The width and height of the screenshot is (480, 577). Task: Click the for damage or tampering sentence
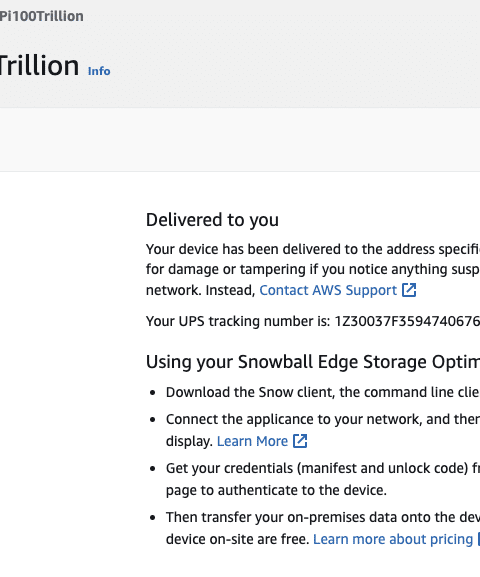pos(313,269)
